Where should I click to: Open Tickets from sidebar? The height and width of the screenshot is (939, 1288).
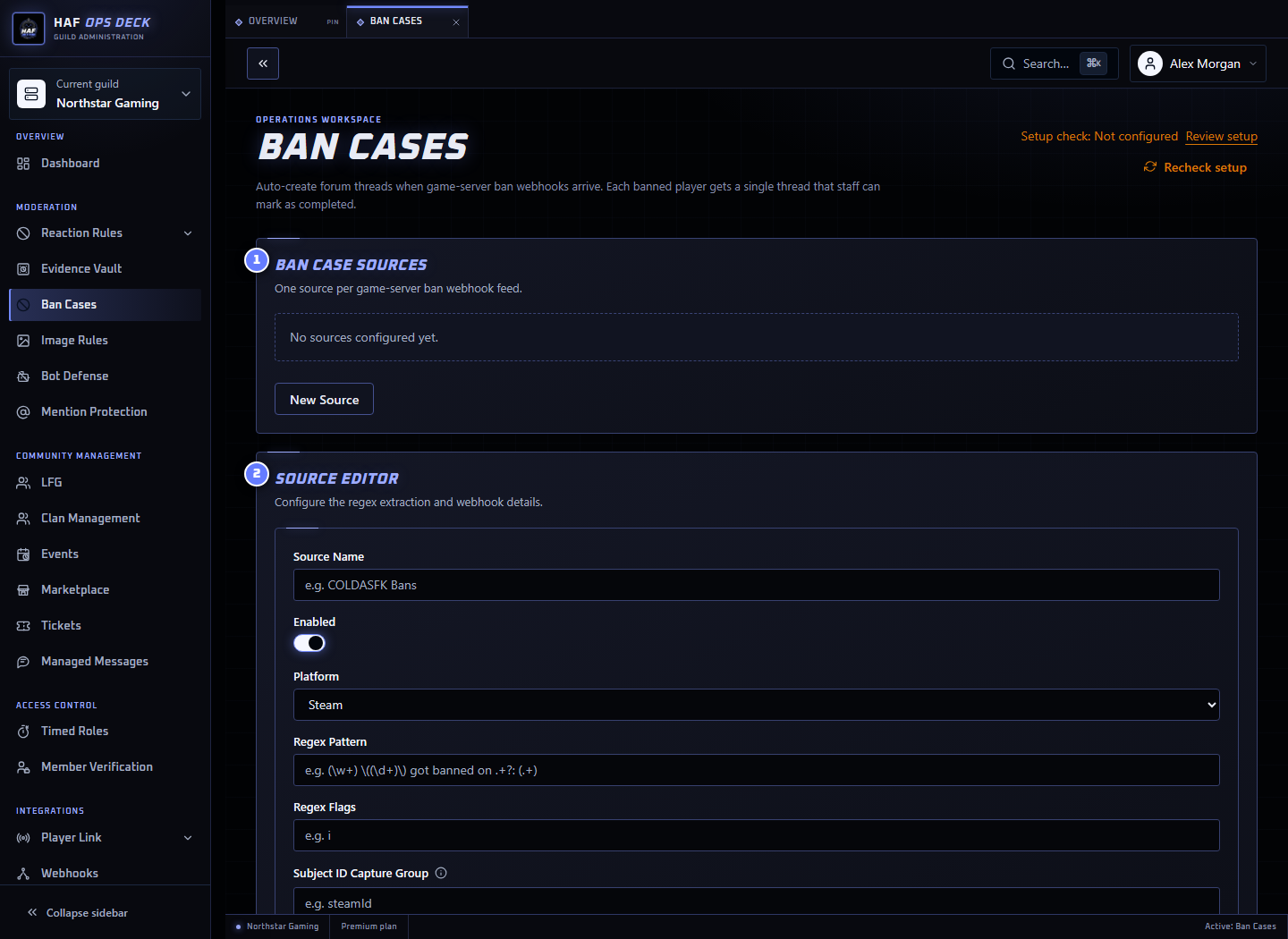[106, 626]
